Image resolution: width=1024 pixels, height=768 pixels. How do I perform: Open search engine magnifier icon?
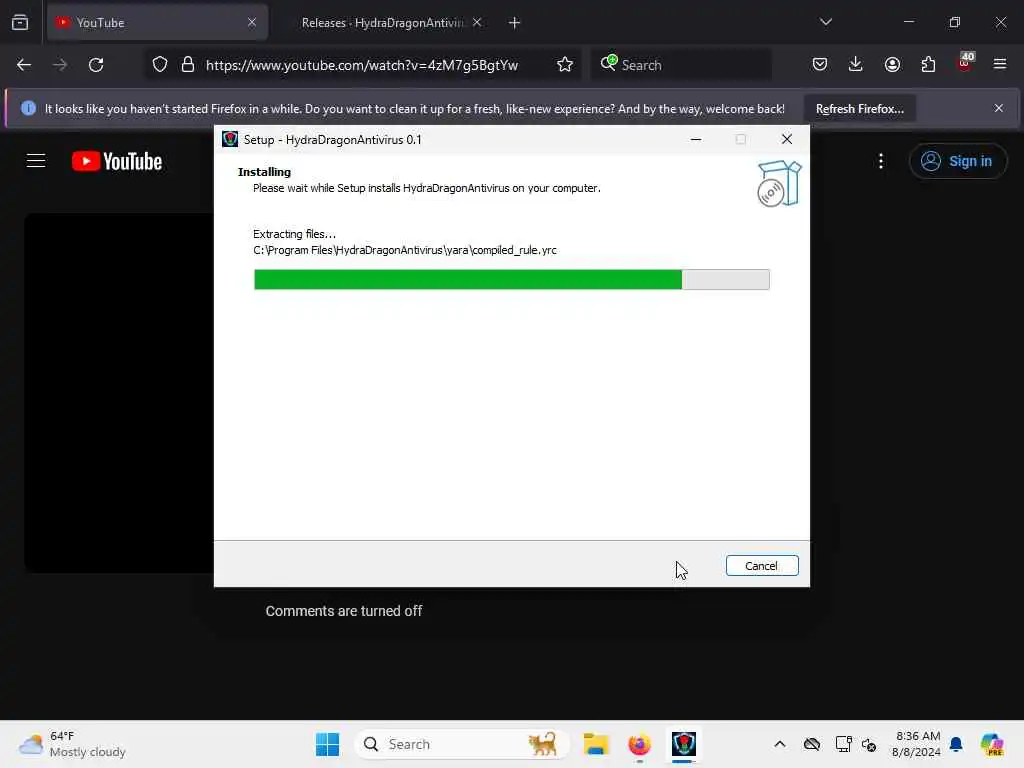pyautogui.click(x=609, y=63)
